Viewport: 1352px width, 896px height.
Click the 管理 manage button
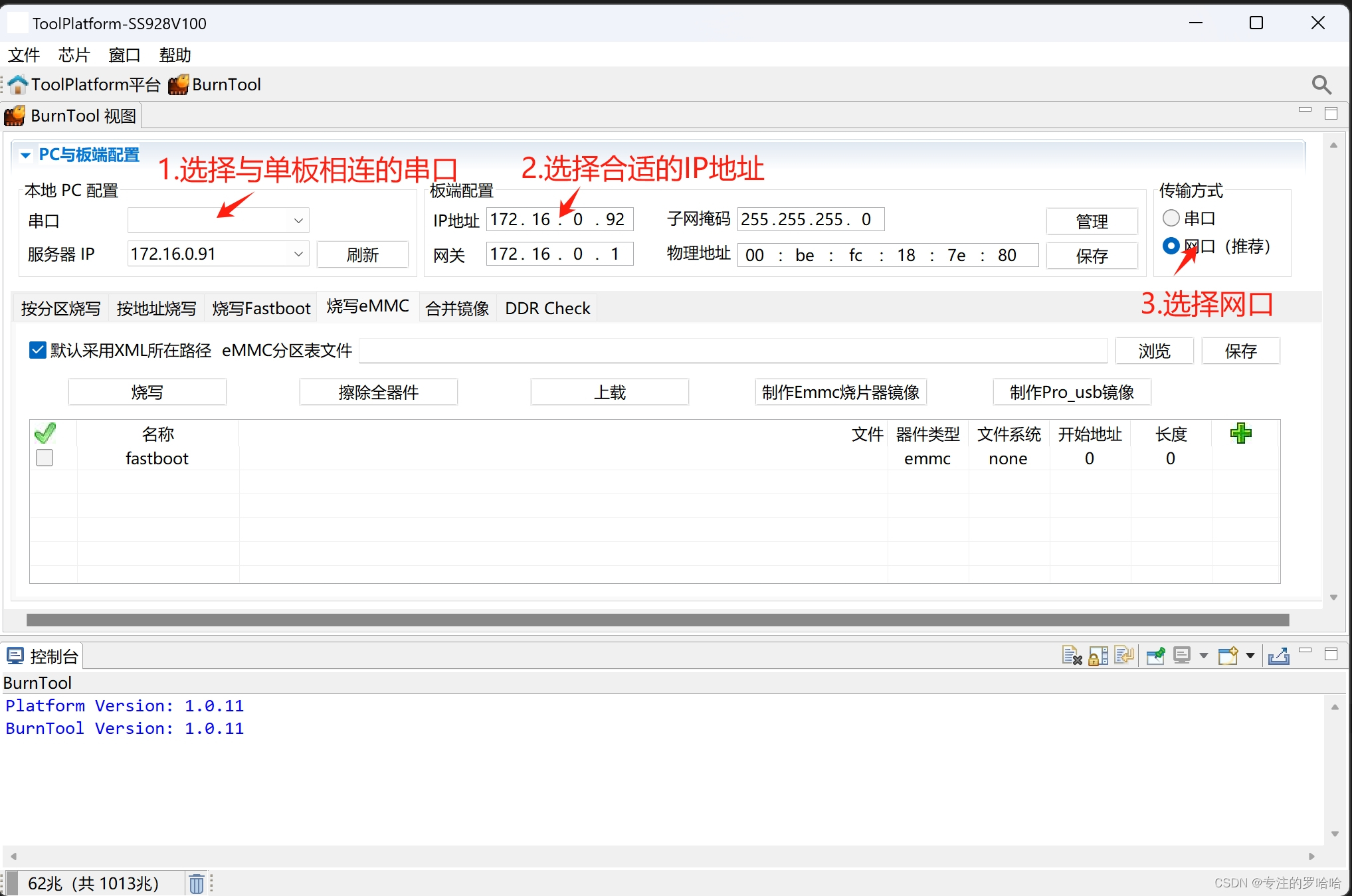(x=1092, y=221)
